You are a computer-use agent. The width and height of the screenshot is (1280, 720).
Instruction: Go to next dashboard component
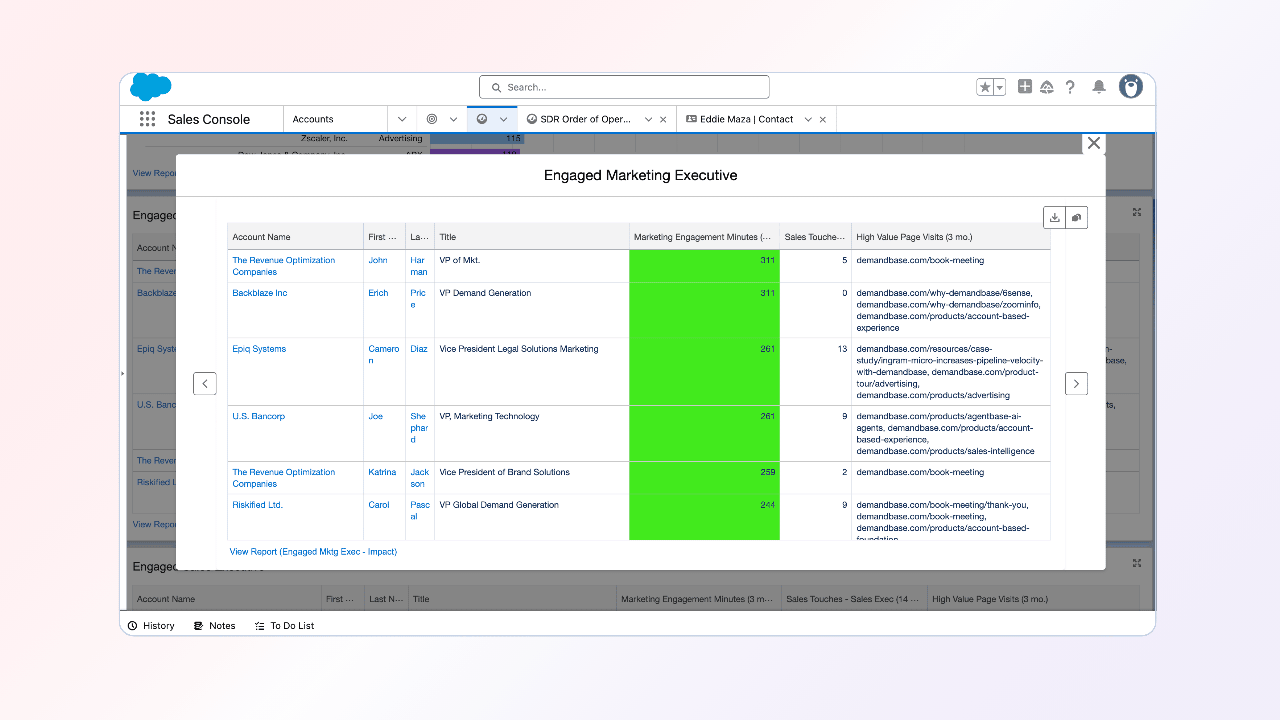(x=1076, y=383)
